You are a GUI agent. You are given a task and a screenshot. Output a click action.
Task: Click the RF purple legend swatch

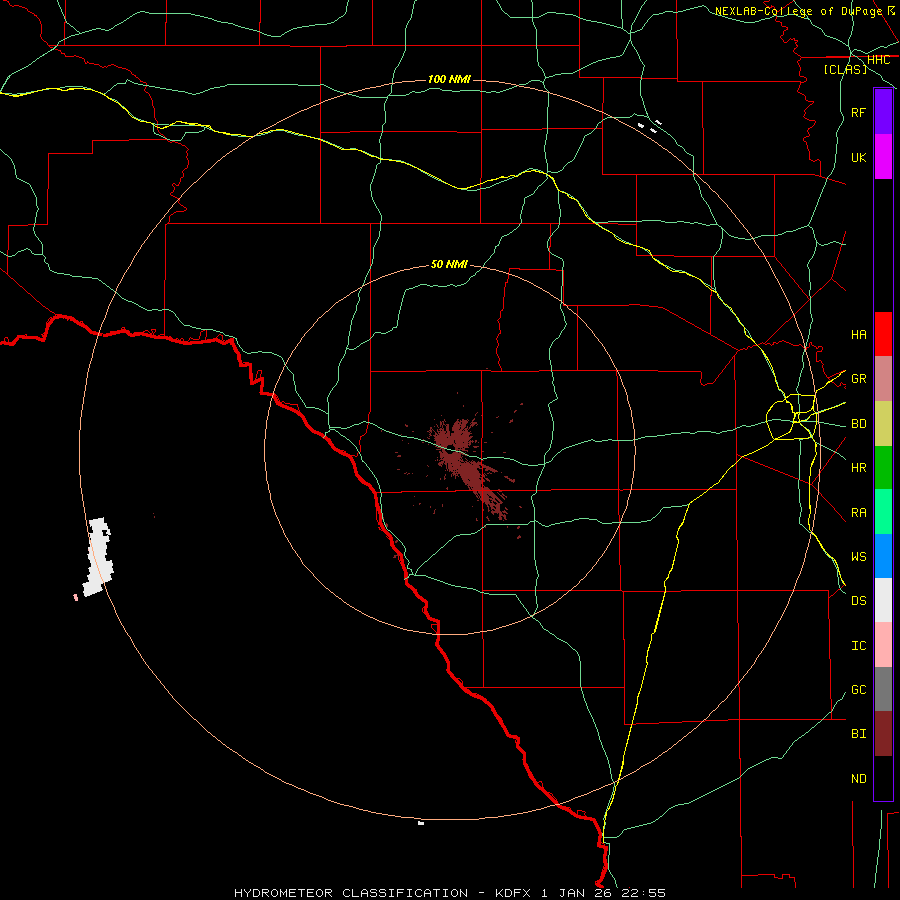pyautogui.click(x=883, y=112)
